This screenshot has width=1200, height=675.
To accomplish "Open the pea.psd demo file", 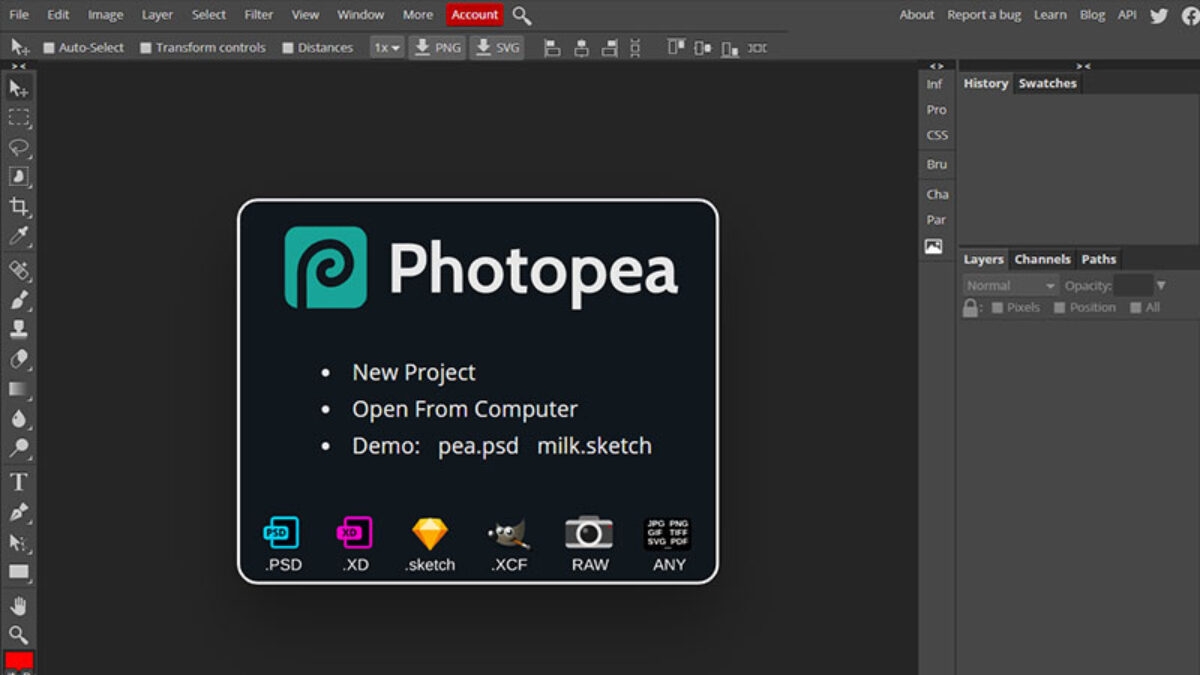I will click(478, 446).
